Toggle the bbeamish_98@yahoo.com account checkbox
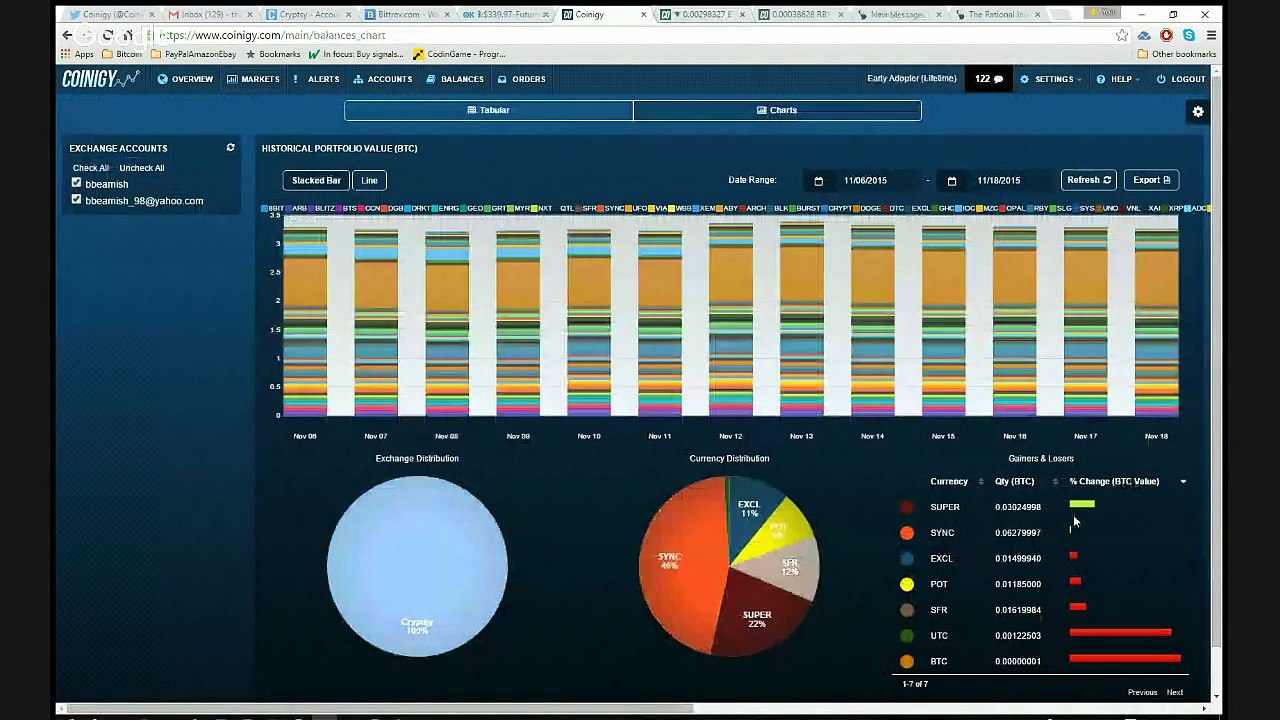 click(76, 200)
